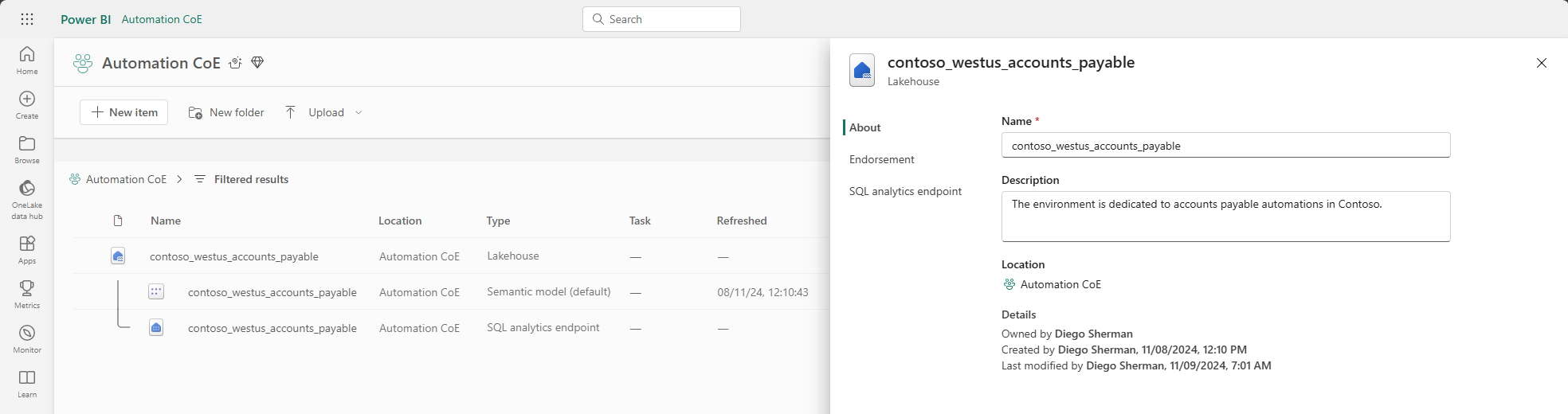Close the lakehouse details panel
Viewport: 1568px width, 414px height.
click(1542, 63)
